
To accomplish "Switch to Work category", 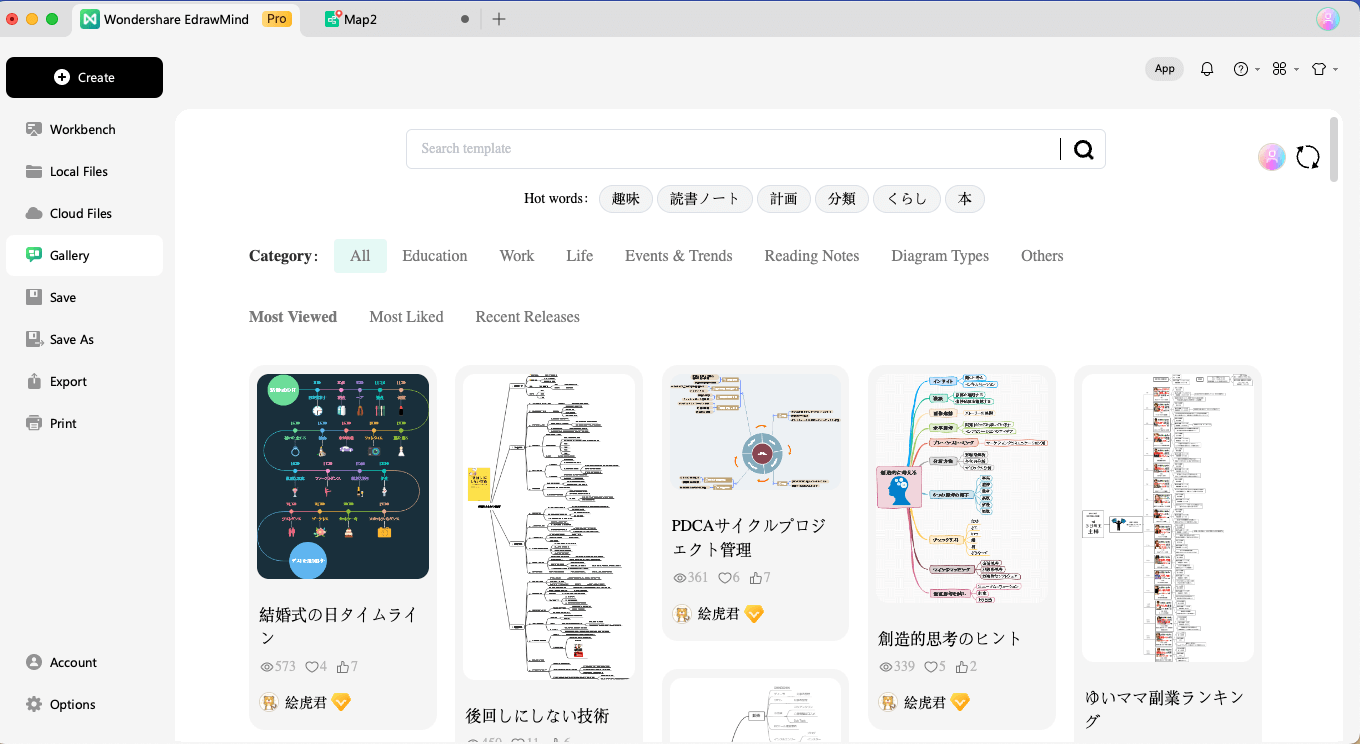I will 517,256.
